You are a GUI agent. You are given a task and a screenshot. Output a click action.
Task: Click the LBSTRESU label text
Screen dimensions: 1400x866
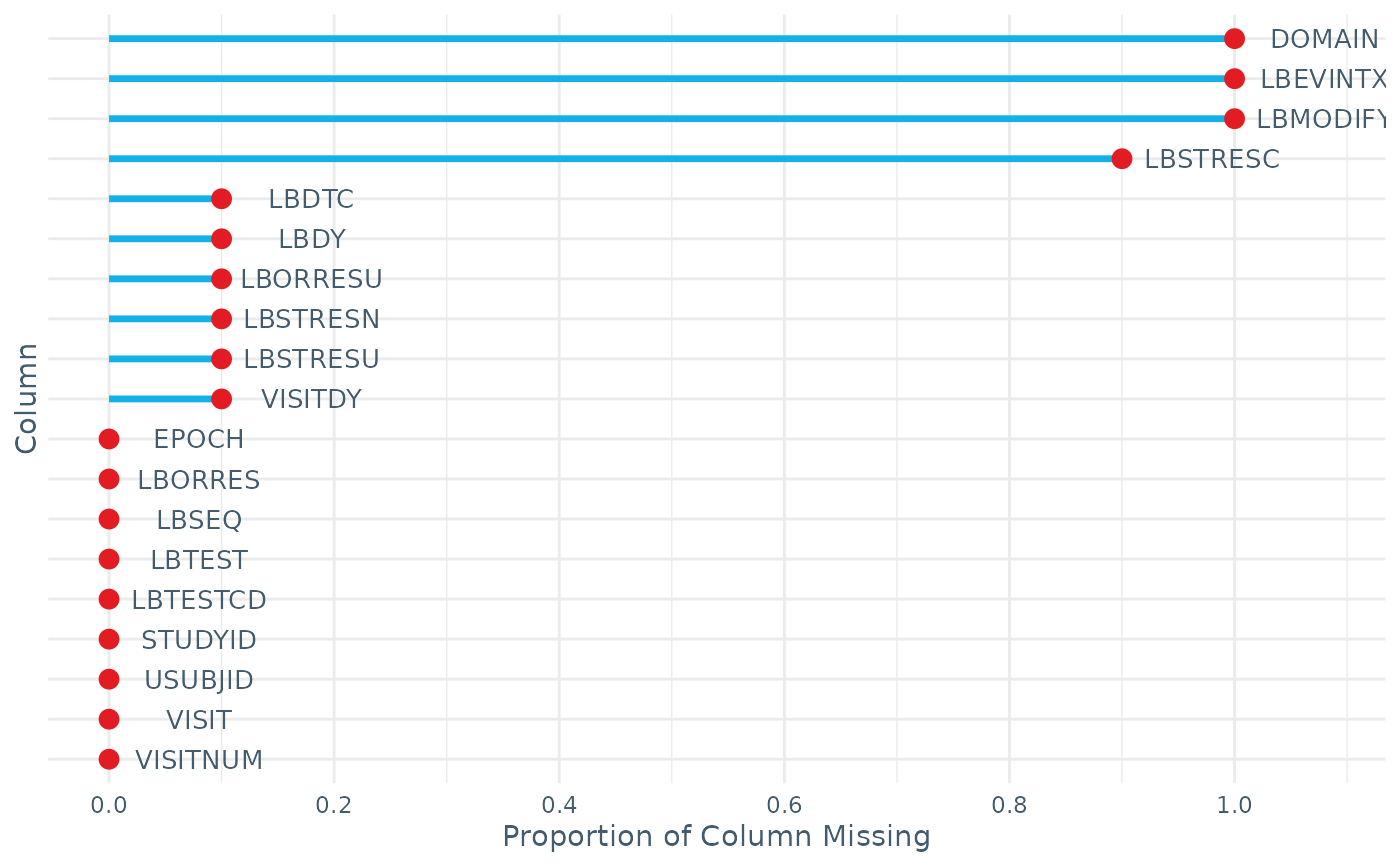coord(311,359)
